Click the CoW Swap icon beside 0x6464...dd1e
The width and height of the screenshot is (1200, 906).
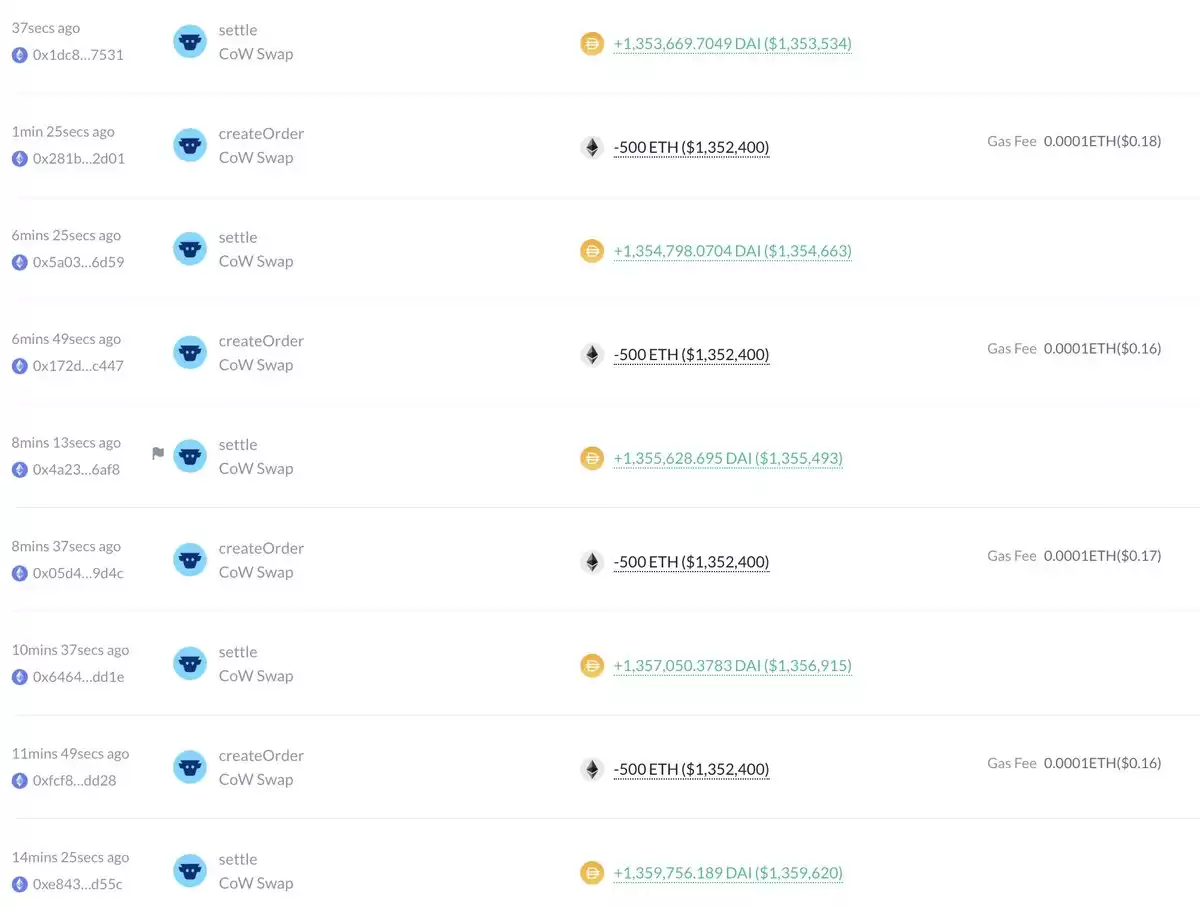tap(190, 663)
